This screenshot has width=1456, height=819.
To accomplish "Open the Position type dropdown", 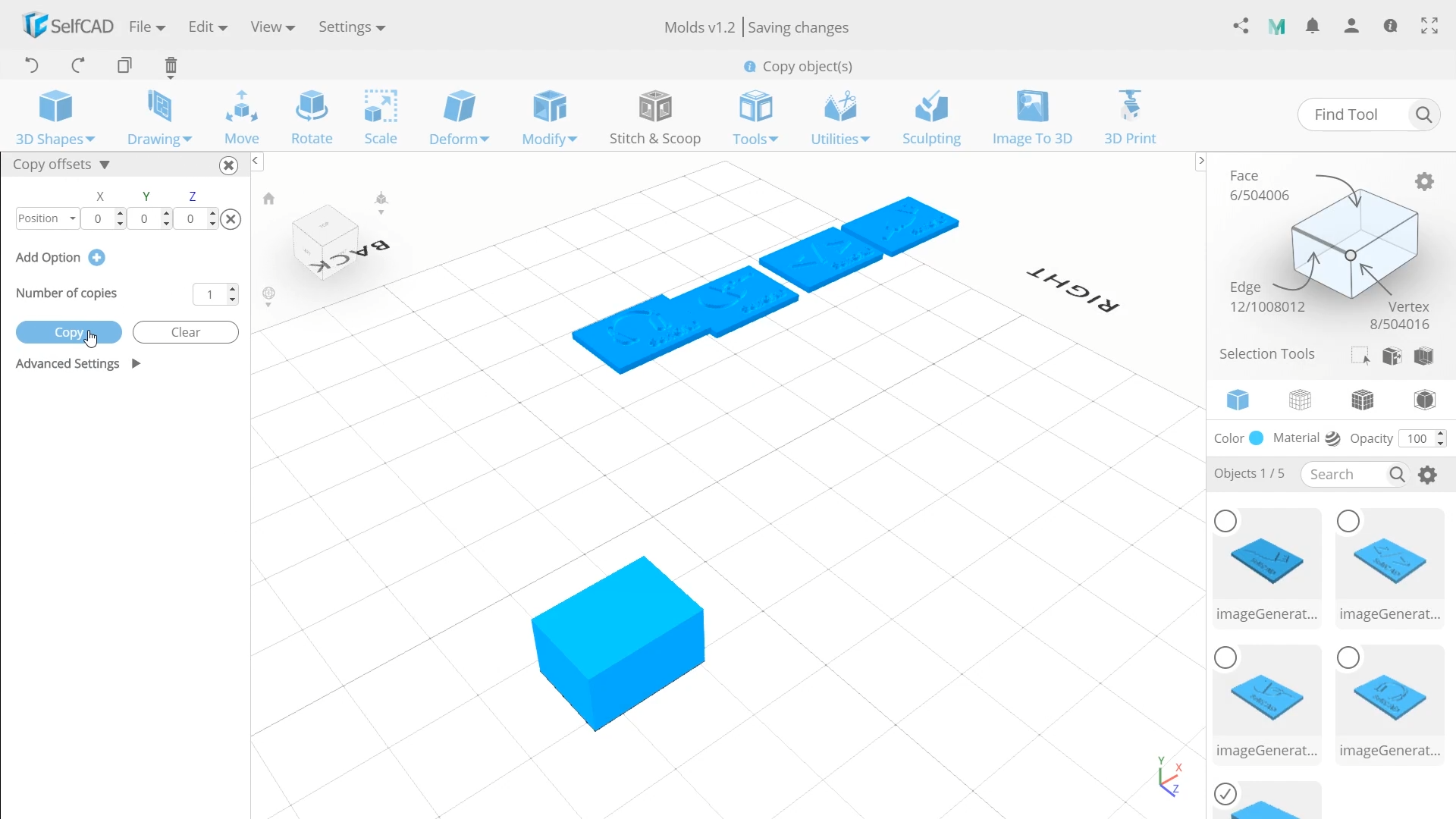I will coord(47,218).
